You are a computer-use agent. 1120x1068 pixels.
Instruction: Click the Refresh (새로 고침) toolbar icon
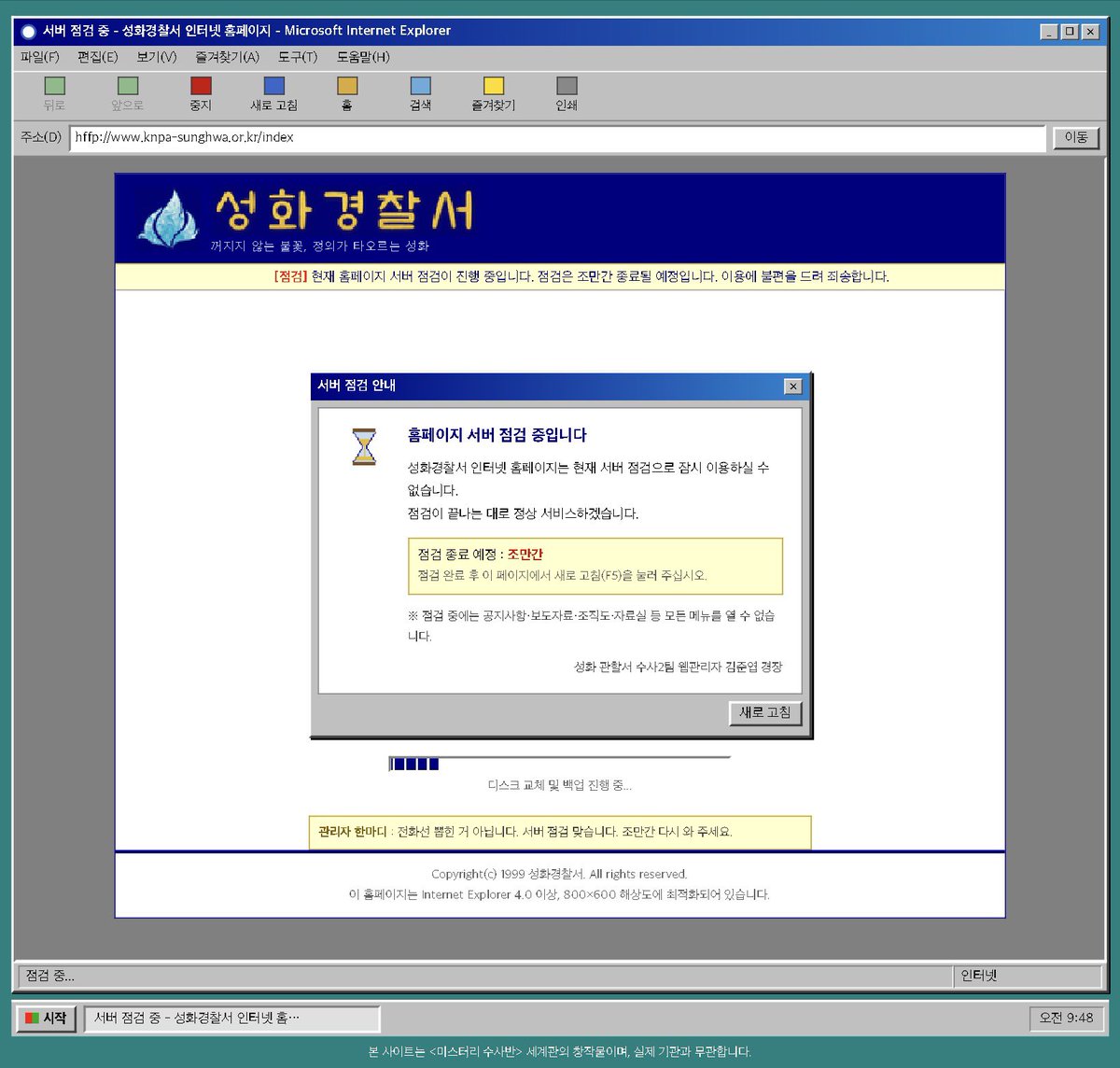point(273,86)
